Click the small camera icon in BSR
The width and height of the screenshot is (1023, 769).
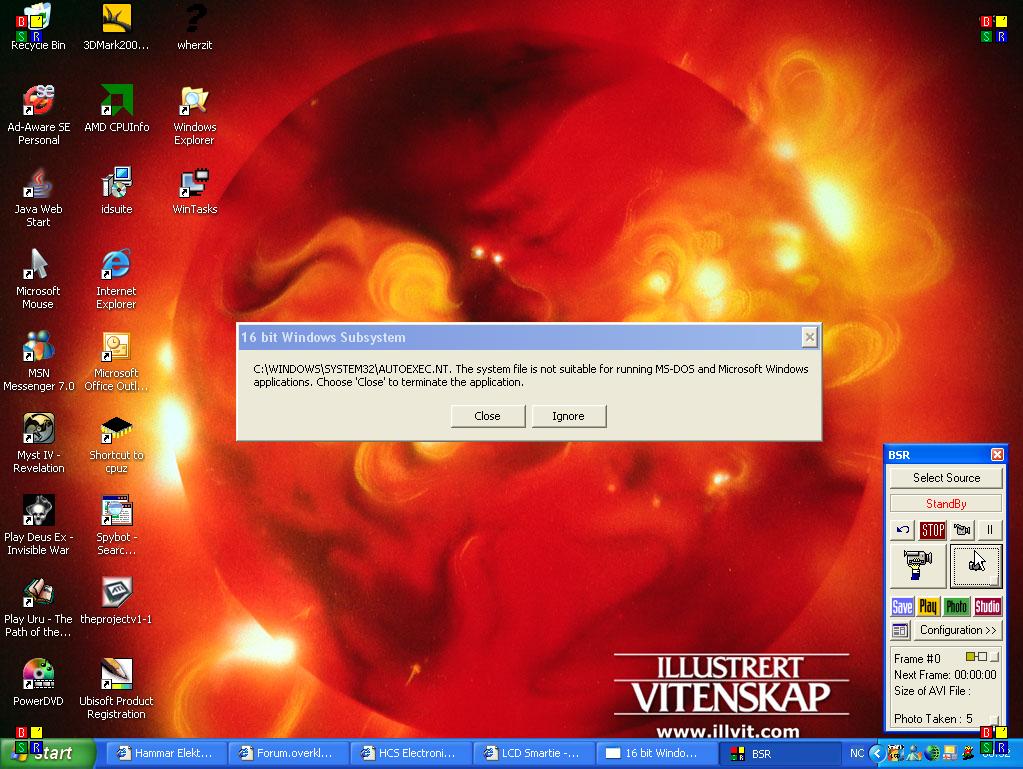click(x=962, y=530)
